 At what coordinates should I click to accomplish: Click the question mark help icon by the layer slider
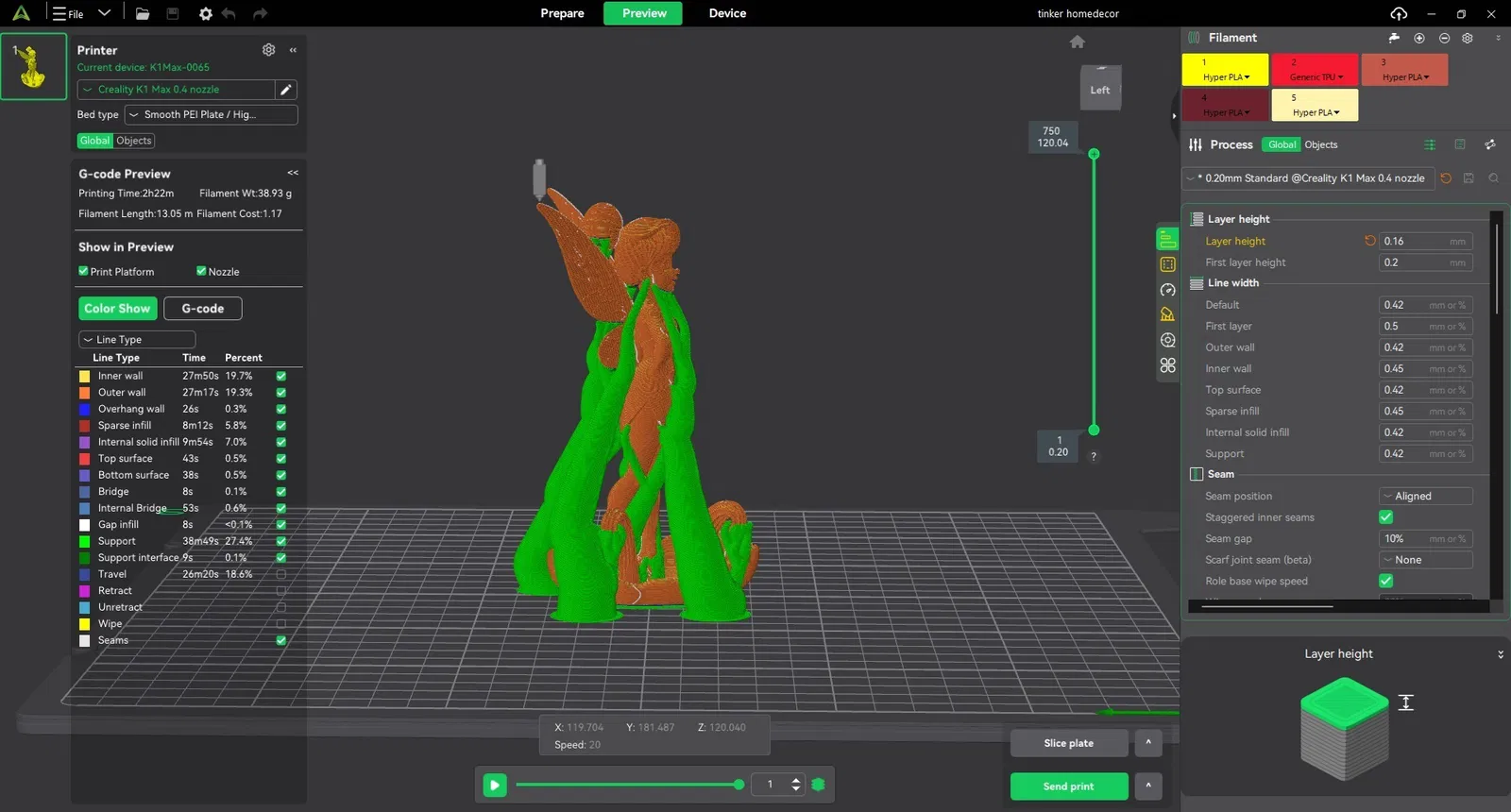[x=1094, y=456]
